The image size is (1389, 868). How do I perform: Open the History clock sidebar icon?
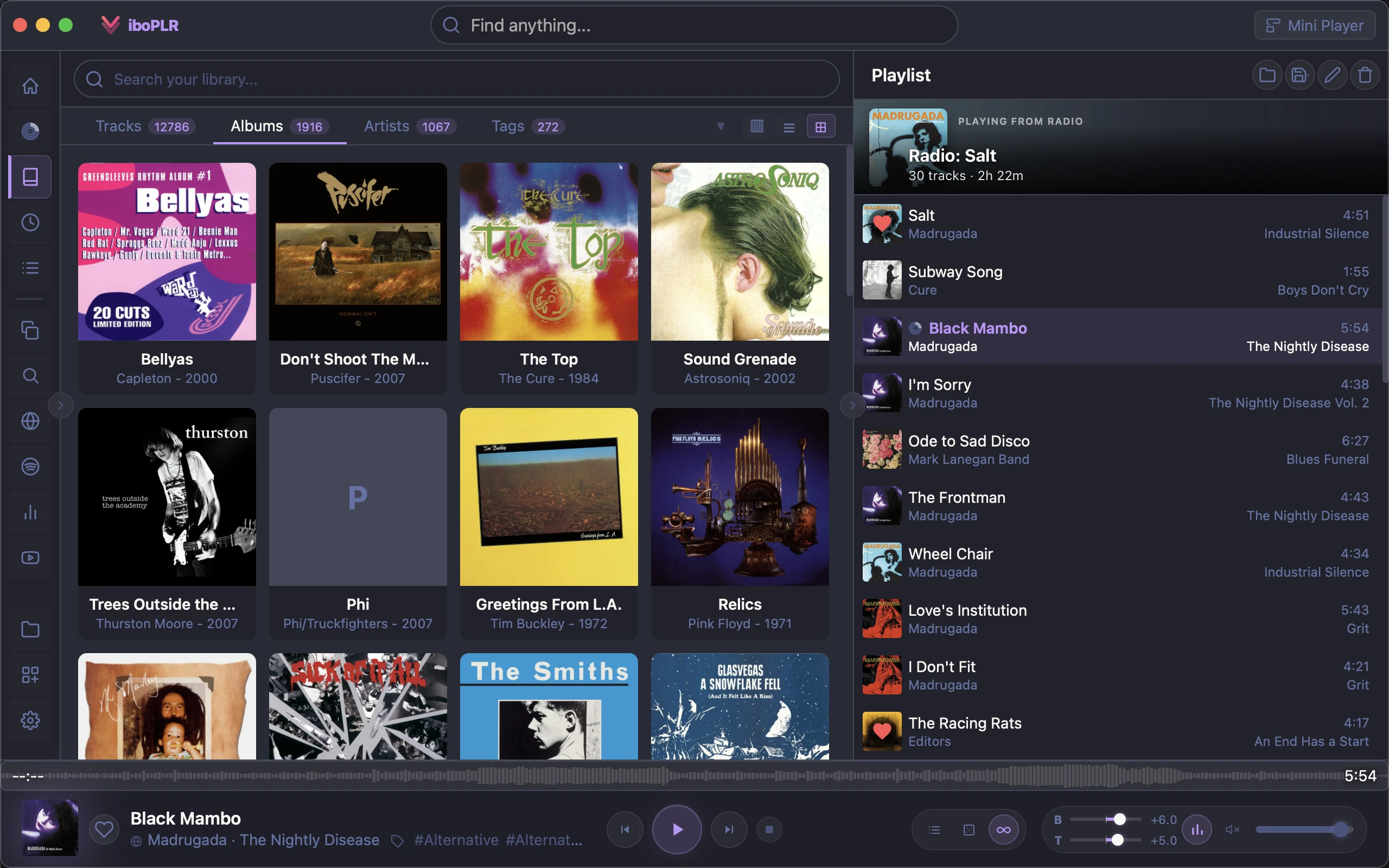coord(30,222)
